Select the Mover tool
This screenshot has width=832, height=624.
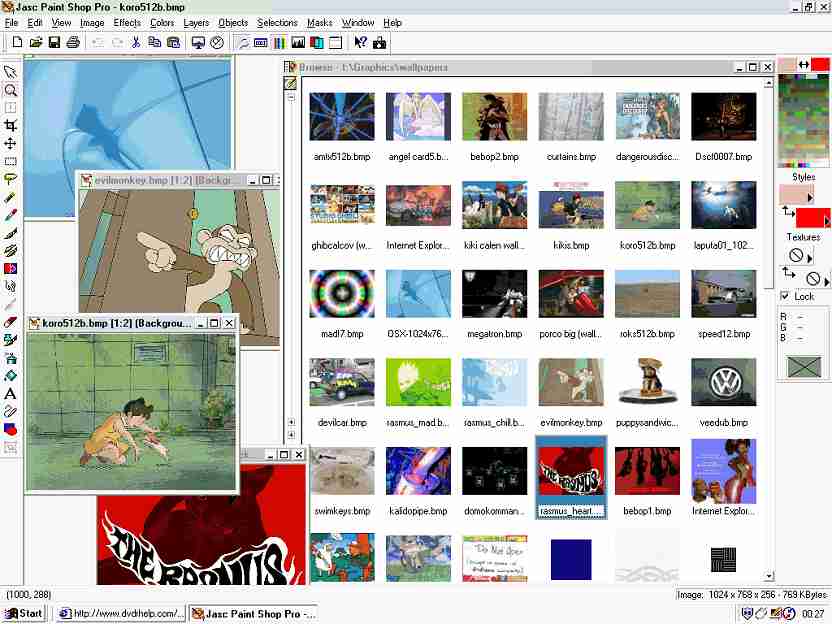pos(10,143)
